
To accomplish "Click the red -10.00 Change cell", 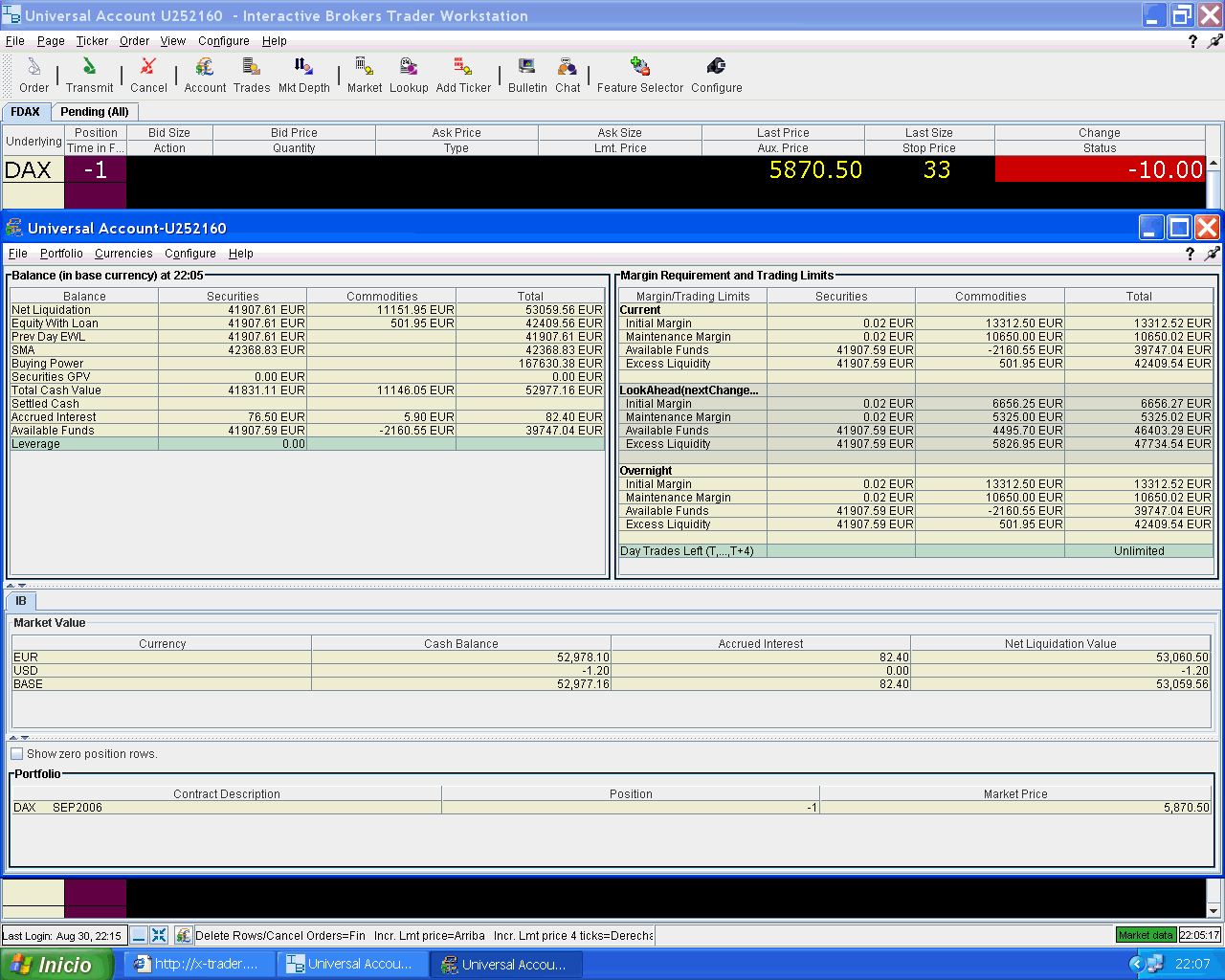I will coord(1100,169).
